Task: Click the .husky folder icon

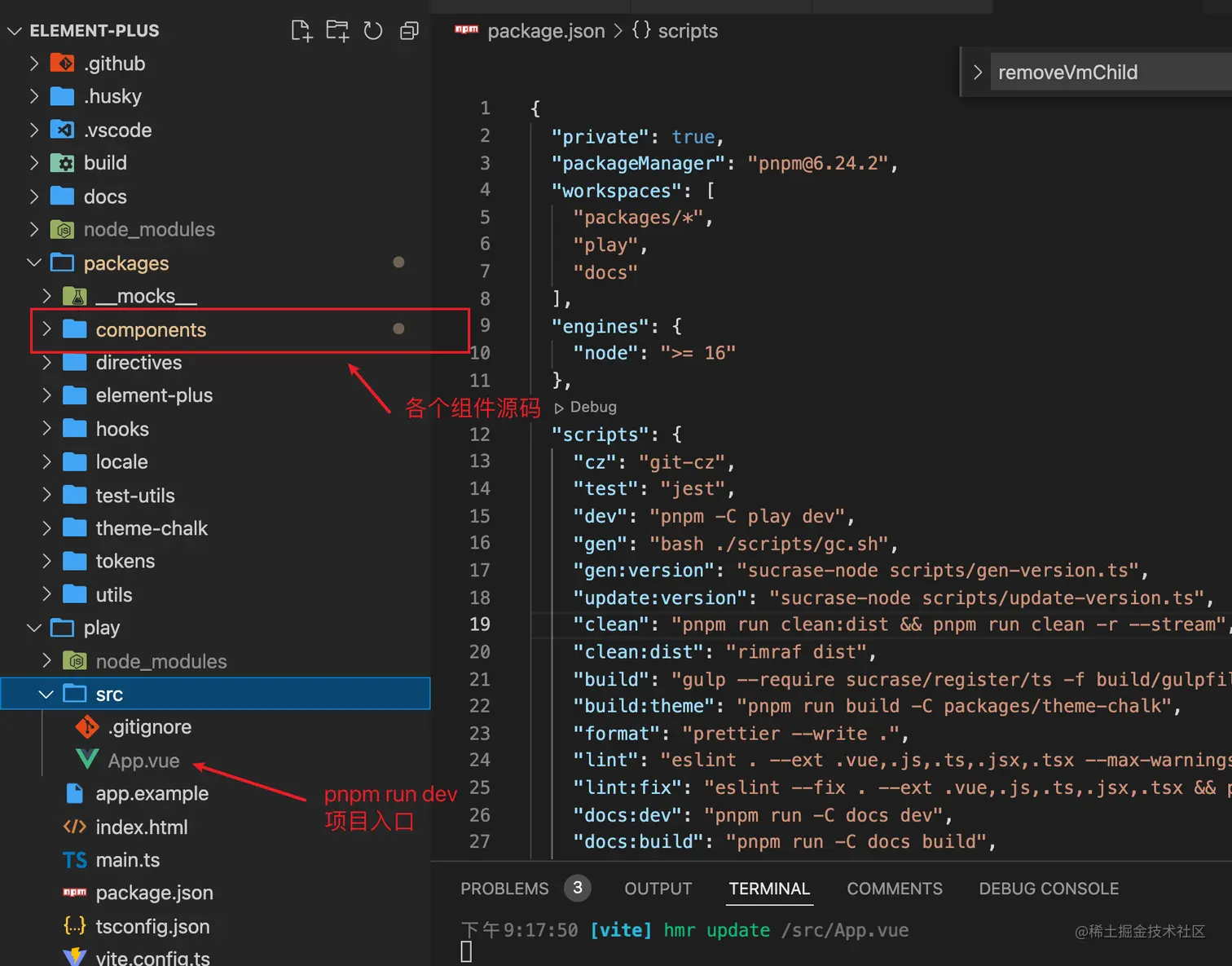Action: tap(63, 96)
